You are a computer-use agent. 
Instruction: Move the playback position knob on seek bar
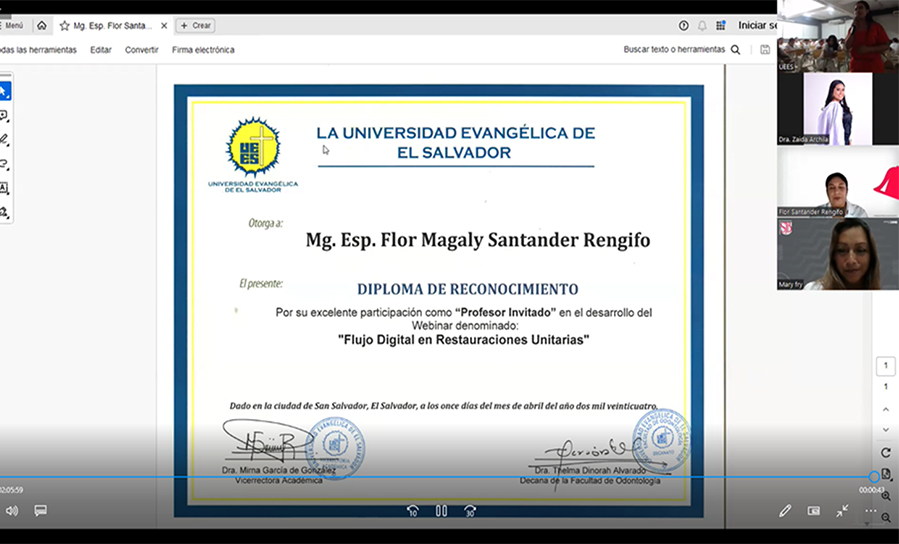(874, 476)
